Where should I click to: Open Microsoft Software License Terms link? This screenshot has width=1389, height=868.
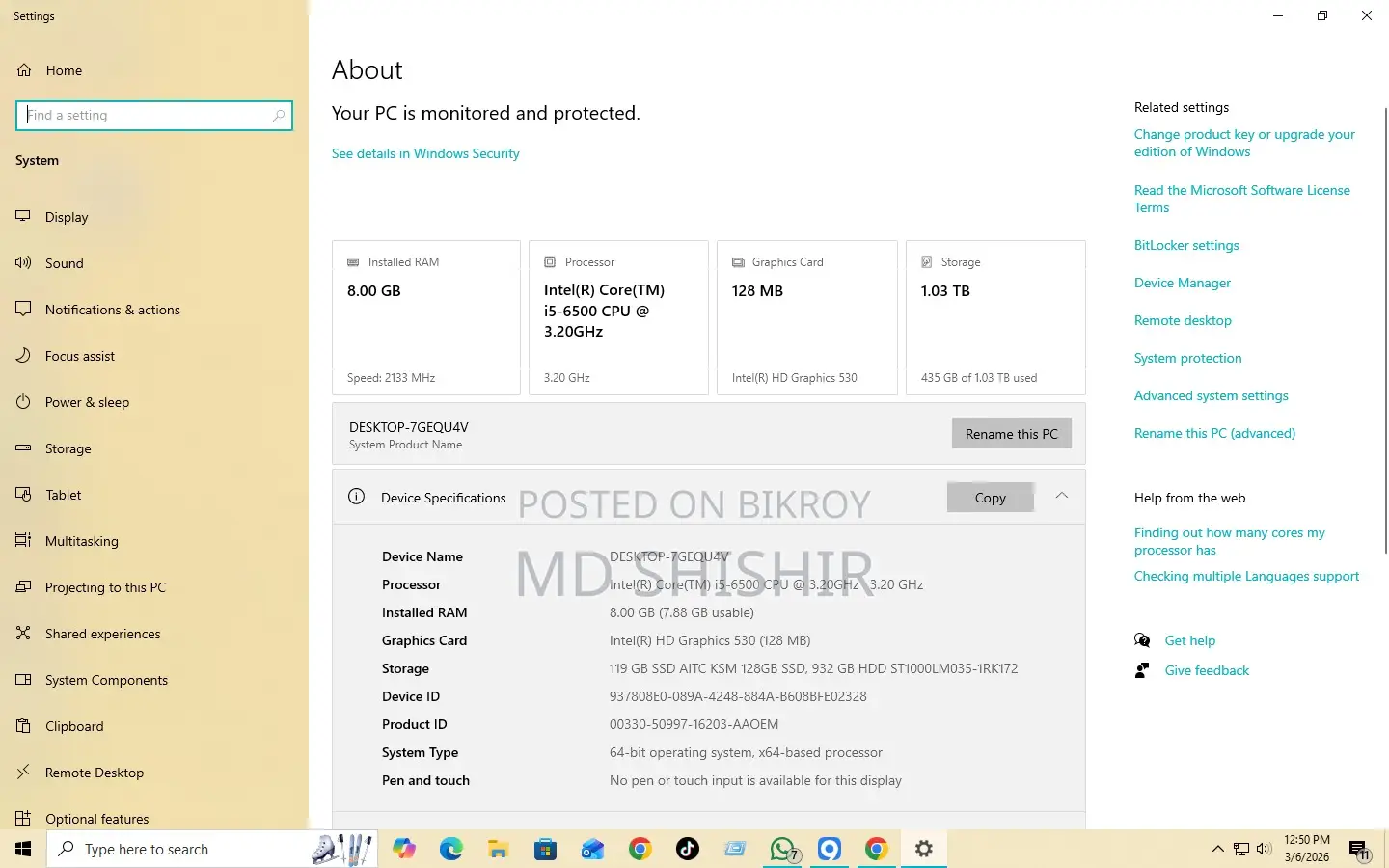(x=1242, y=199)
